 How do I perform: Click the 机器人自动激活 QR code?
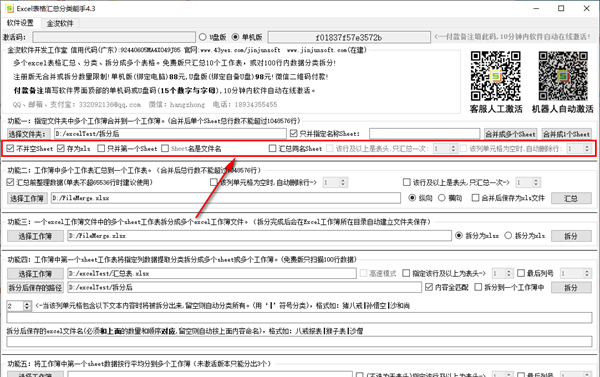[x=563, y=76]
